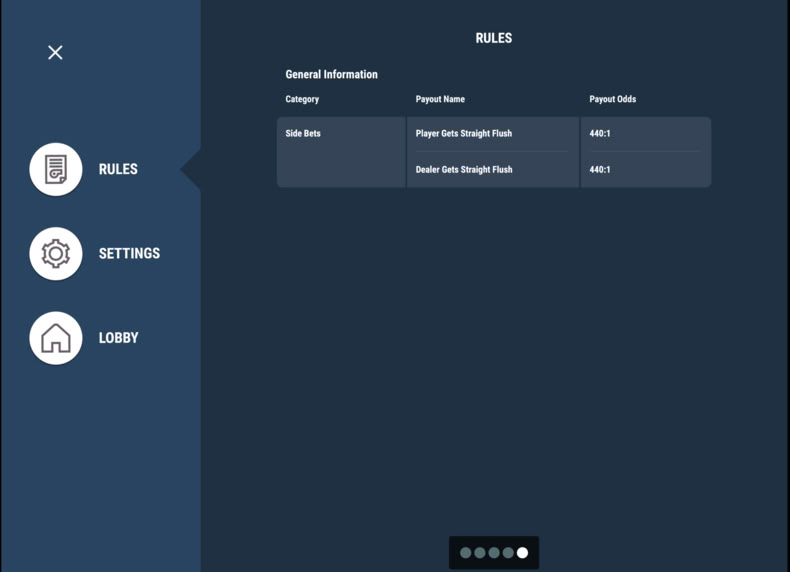
Task: Click Dealer Gets Straight Flush row
Action: (x=494, y=170)
